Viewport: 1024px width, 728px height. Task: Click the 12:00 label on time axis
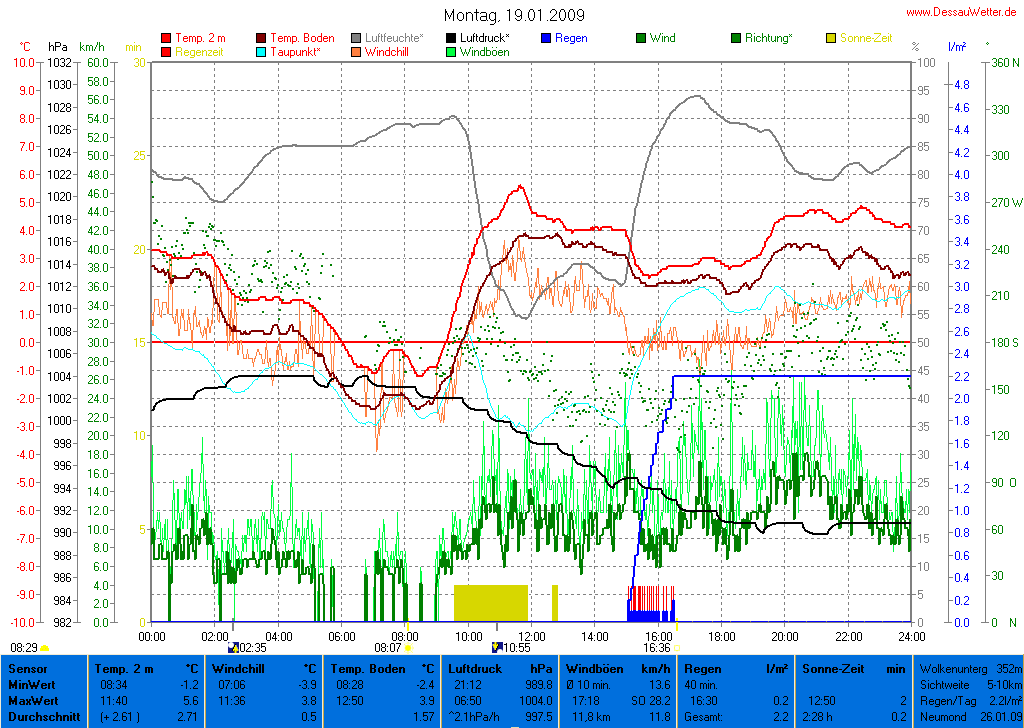tap(530, 636)
